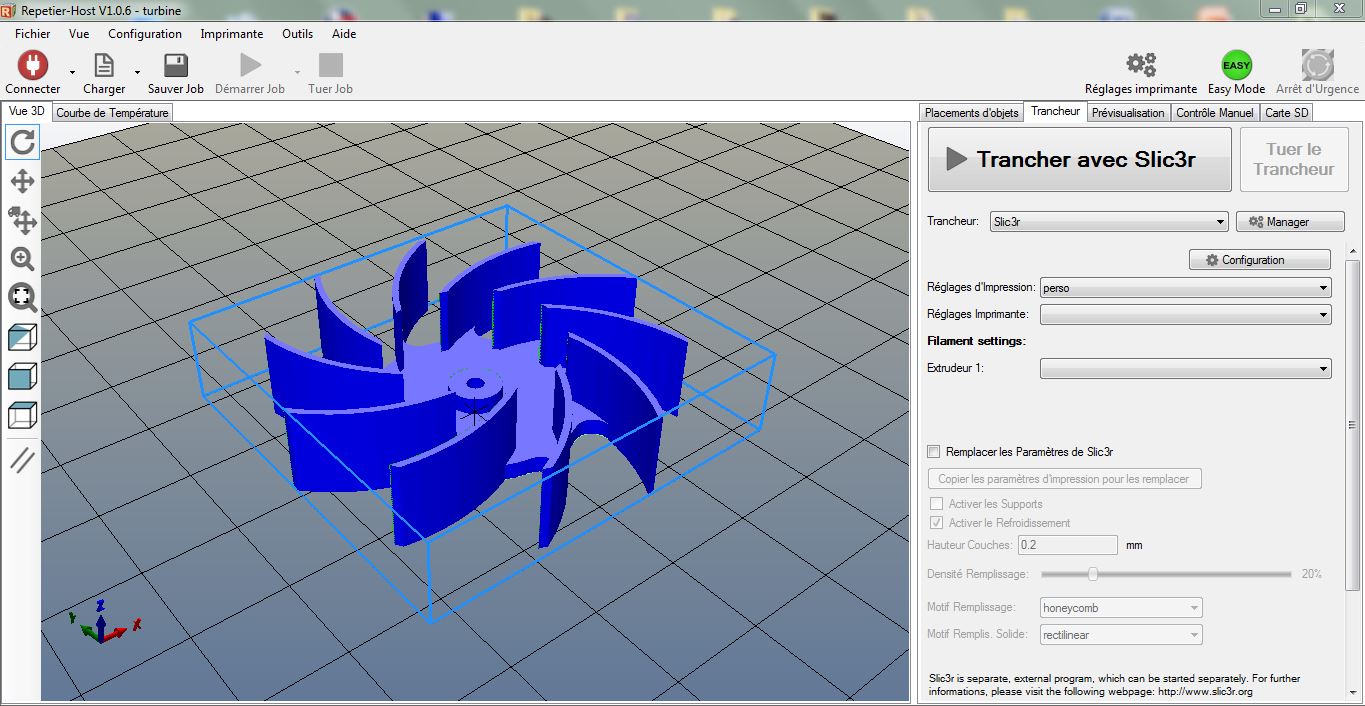
Task: Open the Extrudeur 1 dropdown
Action: pyautogui.click(x=1186, y=369)
